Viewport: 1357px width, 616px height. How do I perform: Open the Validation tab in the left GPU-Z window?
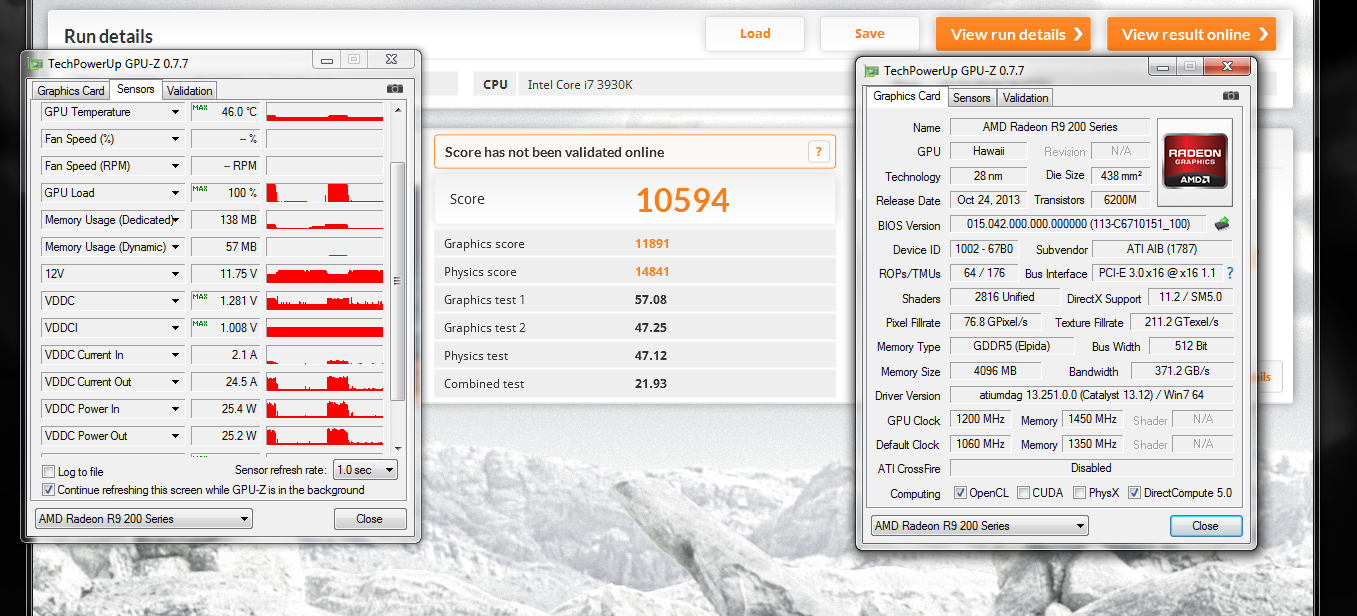(189, 91)
